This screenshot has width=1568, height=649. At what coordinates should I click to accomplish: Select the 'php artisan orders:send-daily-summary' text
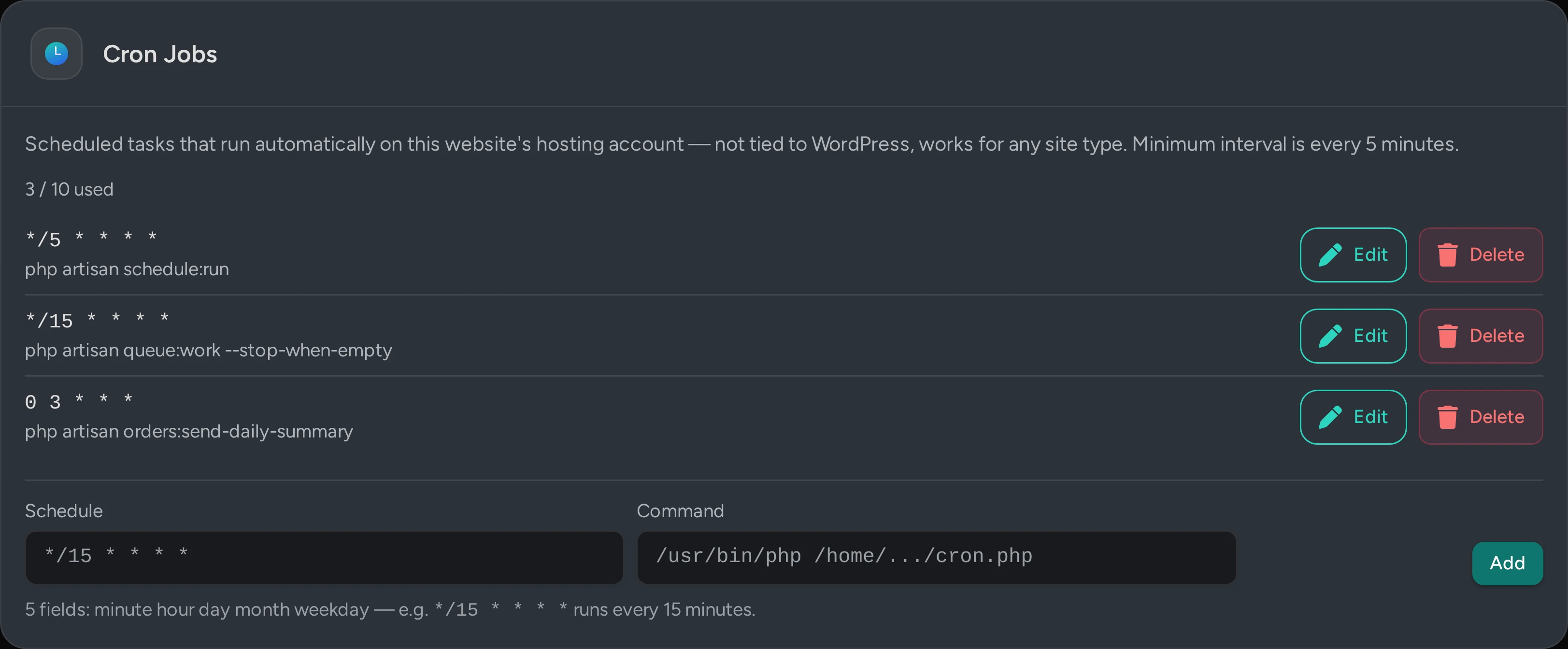189,431
